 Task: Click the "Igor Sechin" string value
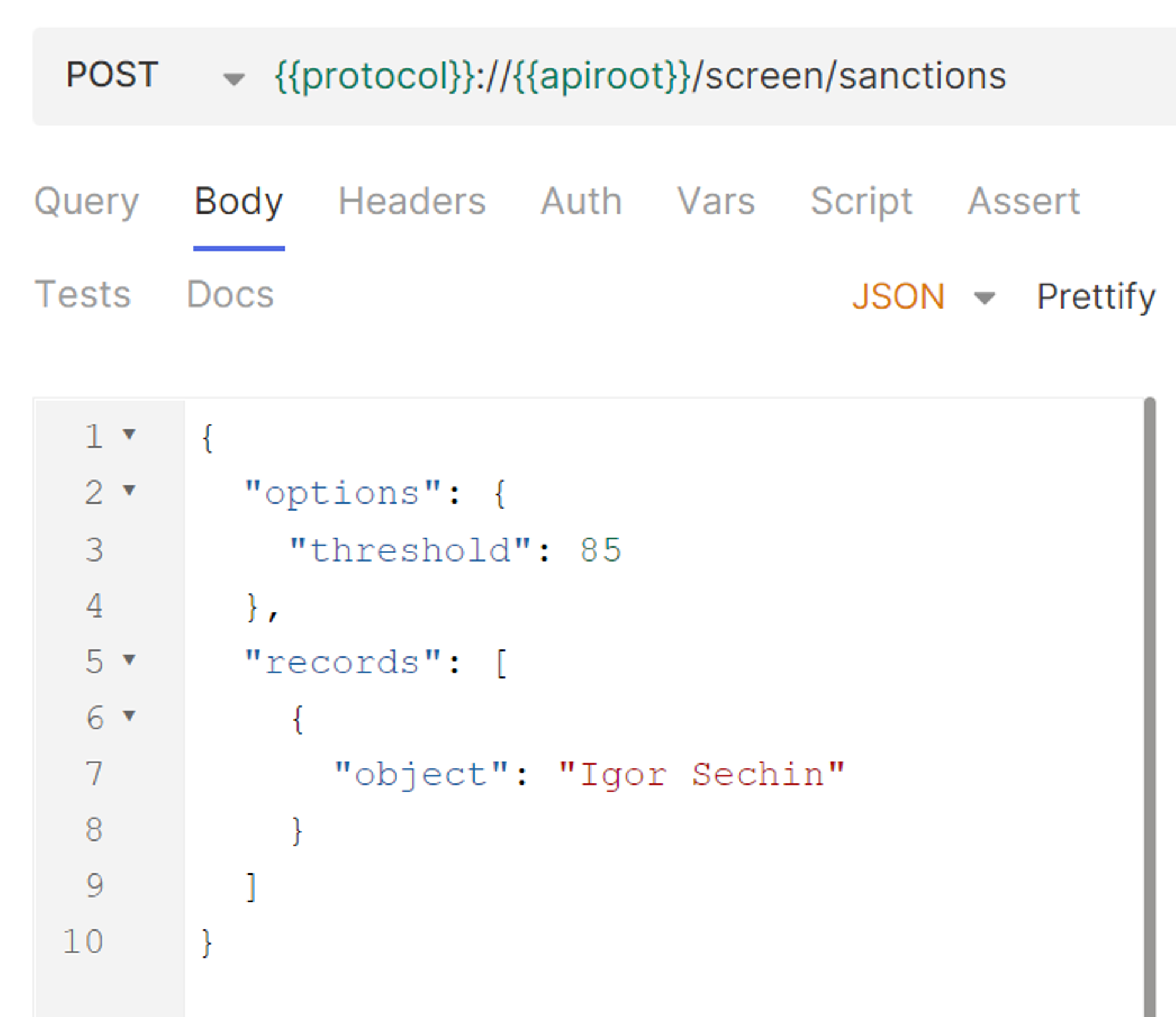[x=701, y=775]
